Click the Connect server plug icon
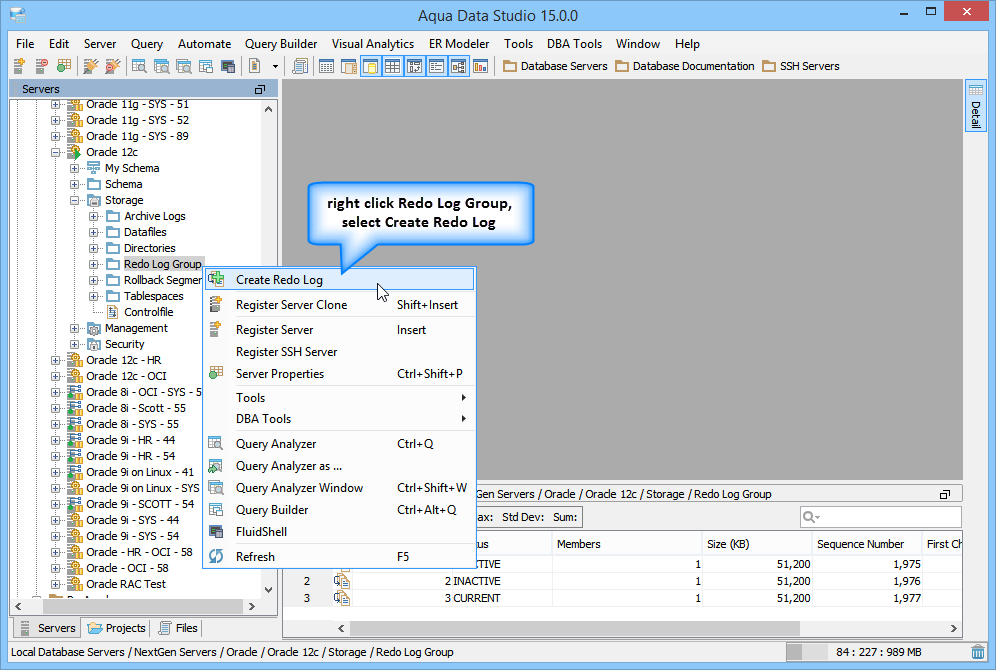 coord(91,65)
